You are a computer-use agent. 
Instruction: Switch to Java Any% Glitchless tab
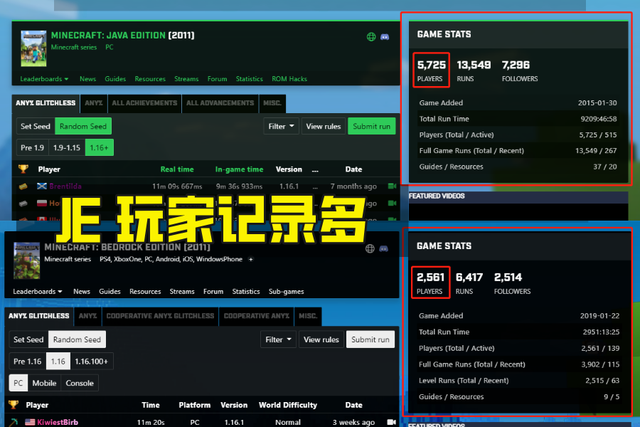[46, 103]
